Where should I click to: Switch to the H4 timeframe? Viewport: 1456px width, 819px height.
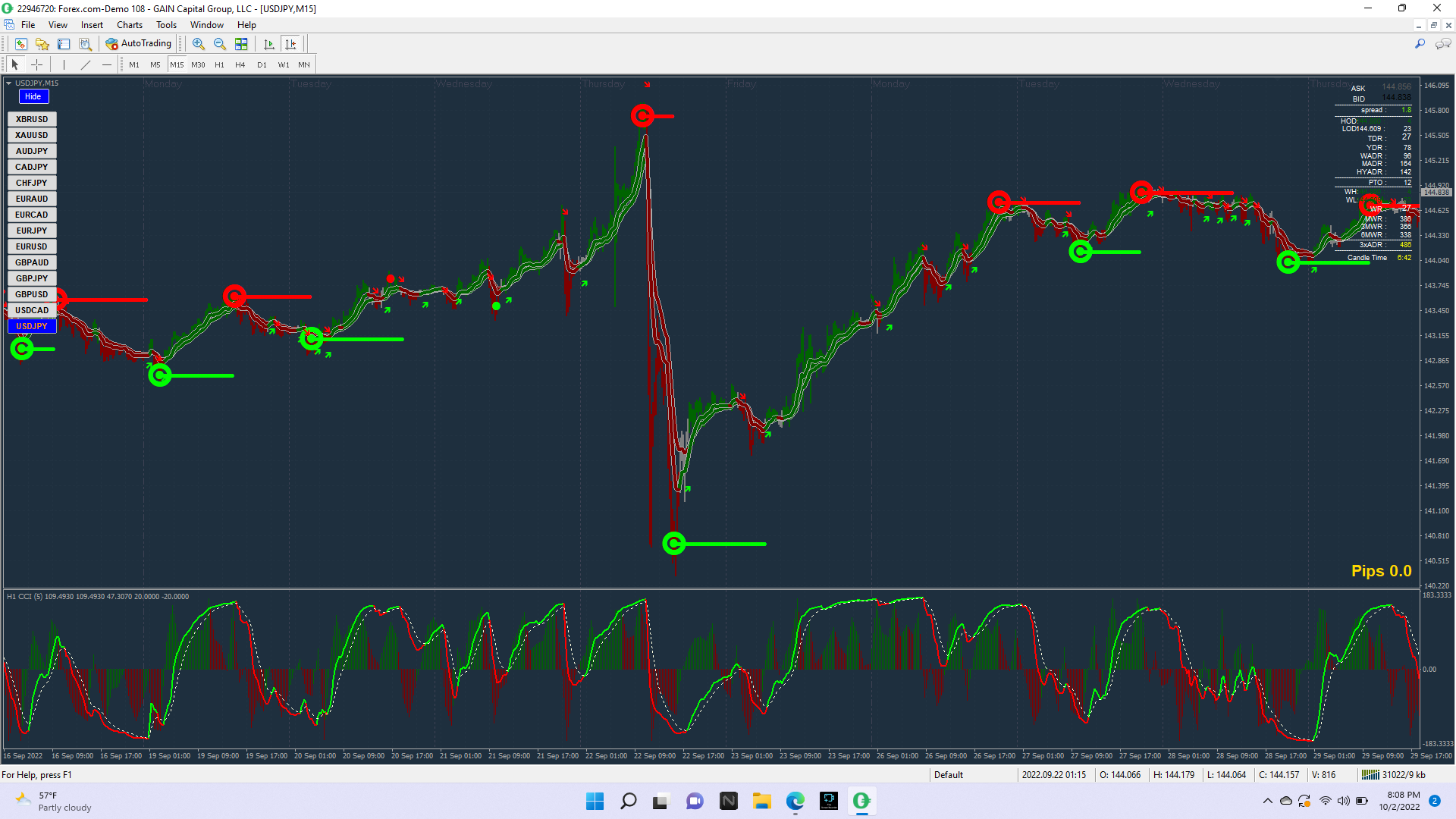coord(240,65)
